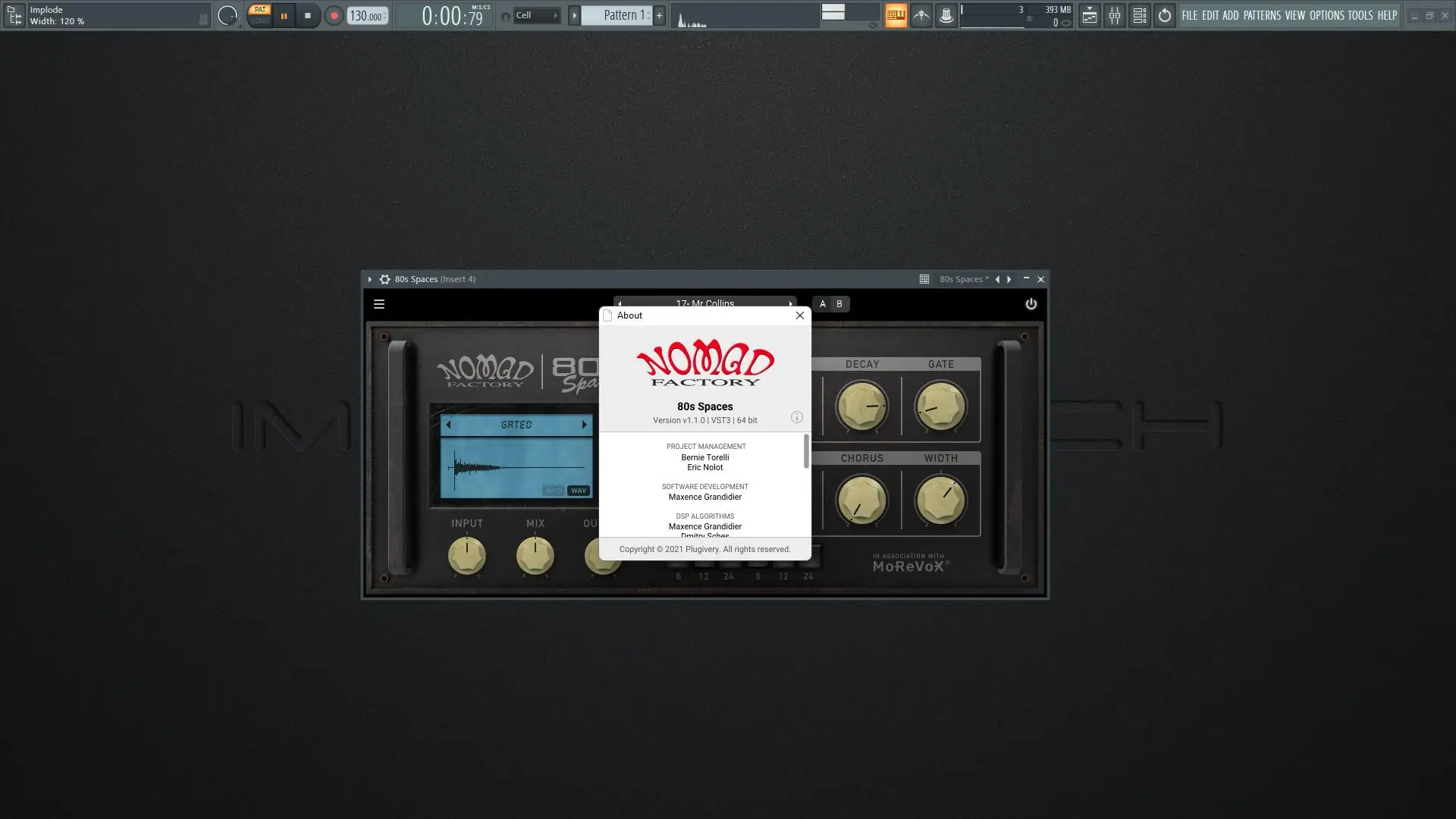
Task: Click the info icon in About dialog
Action: pos(796,417)
